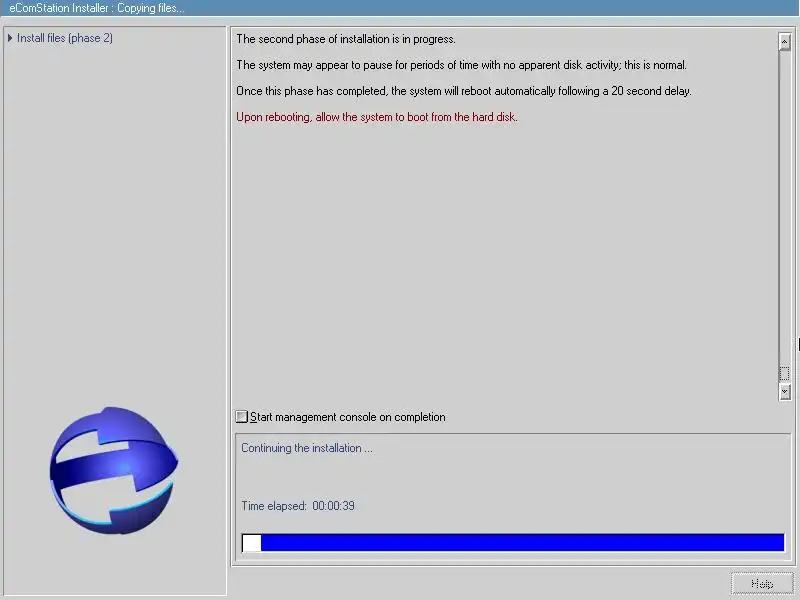Enable Start management console on completion checkbox
Image resolution: width=800 pixels, height=600 pixels.
pos(242,417)
